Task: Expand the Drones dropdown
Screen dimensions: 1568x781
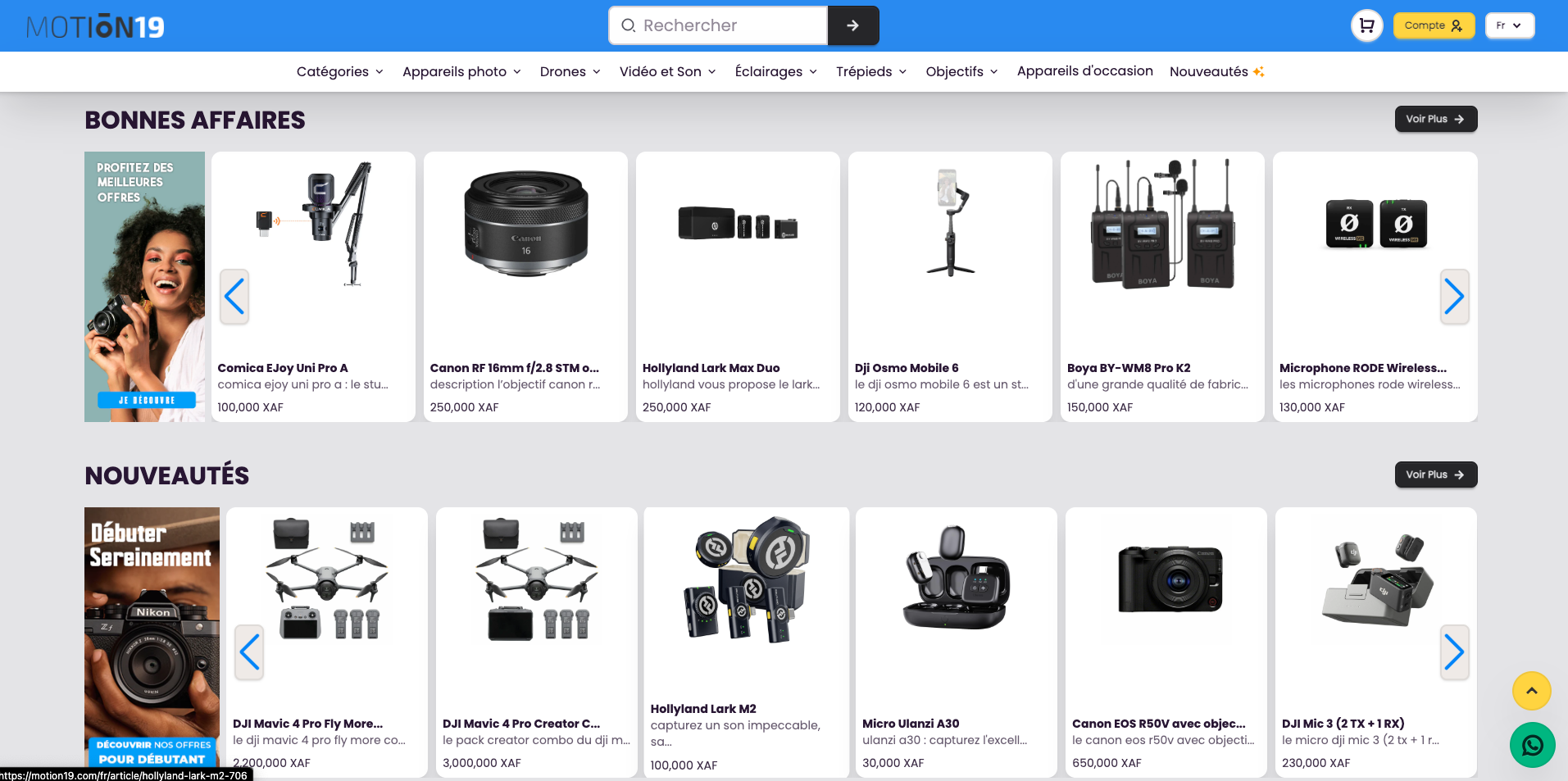Action: [570, 72]
